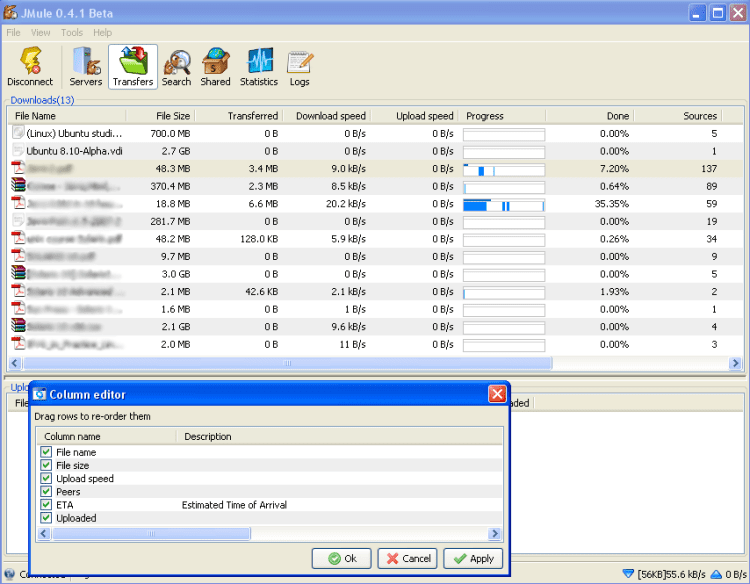Open the Shared files icon
The height and width of the screenshot is (584, 750).
215,67
